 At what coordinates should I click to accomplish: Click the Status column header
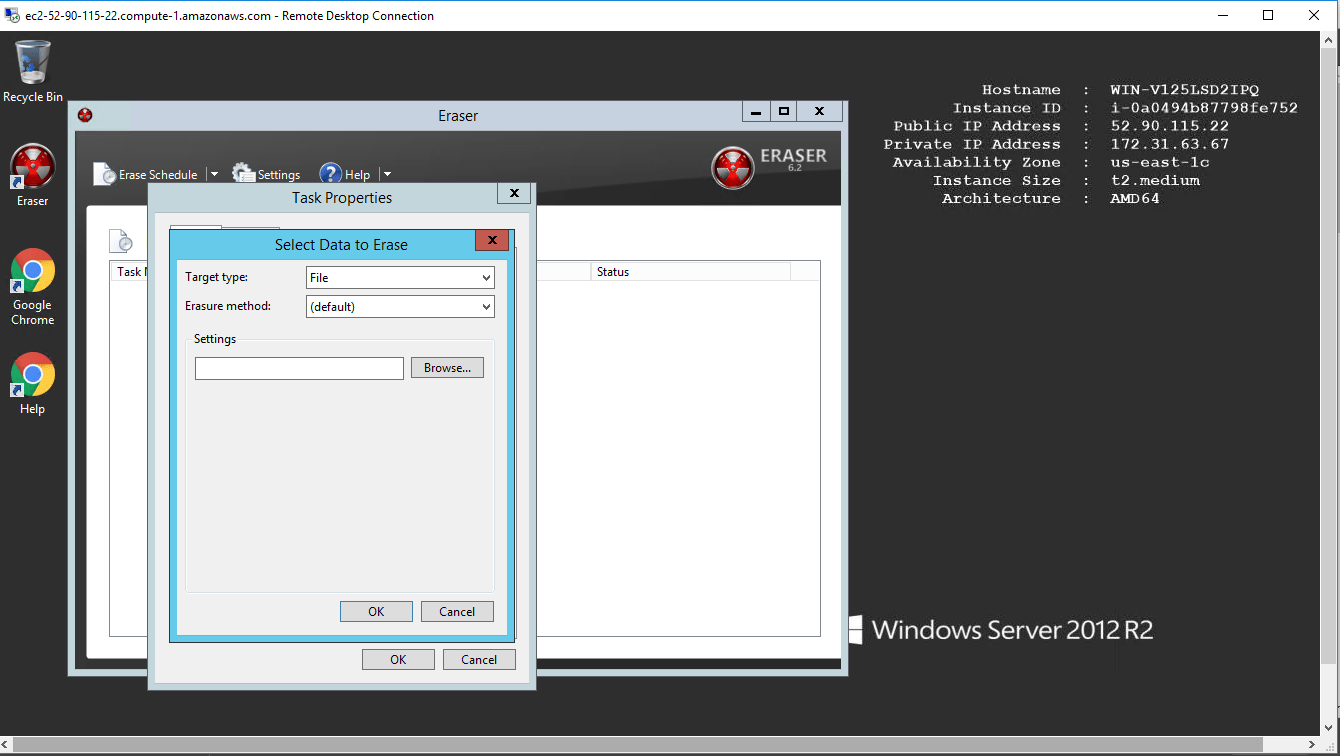pyautogui.click(x=690, y=272)
